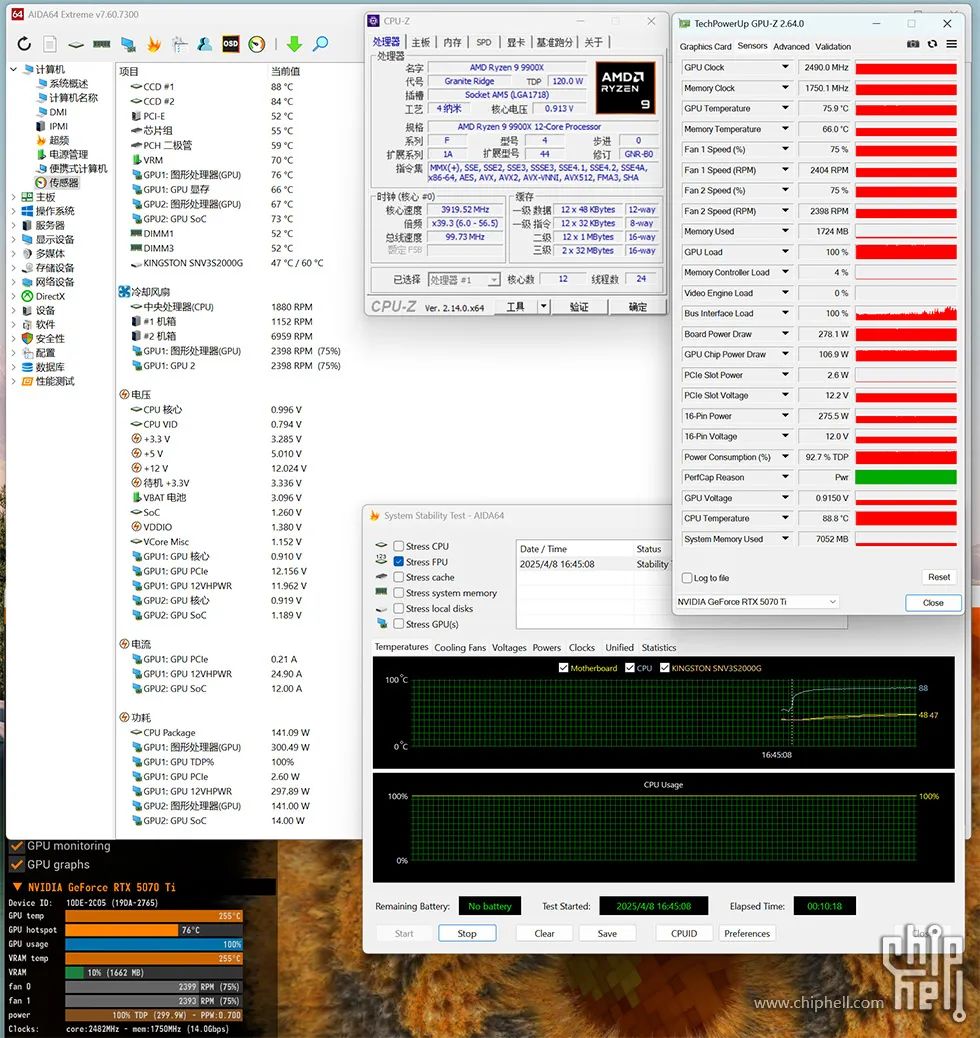
Task: Click the 冷却风扇 section fan icon
Action: click(124, 292)
